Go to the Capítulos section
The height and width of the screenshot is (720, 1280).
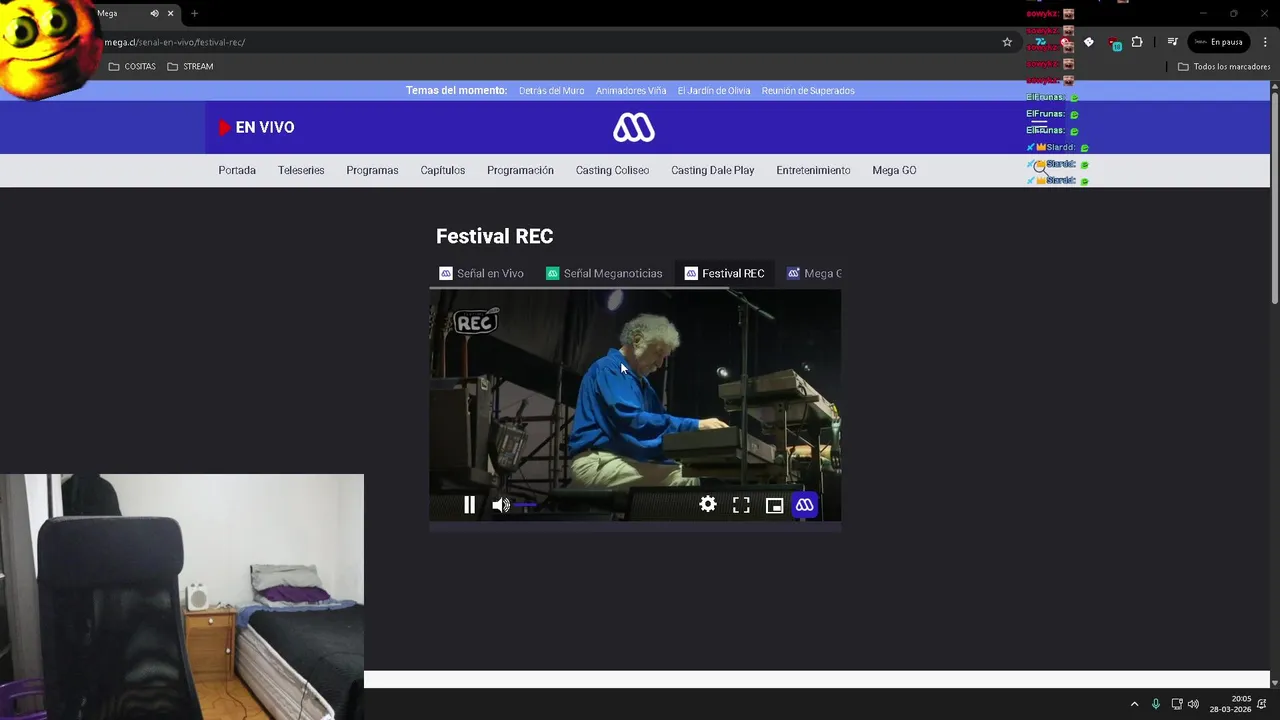click(442, 170)
